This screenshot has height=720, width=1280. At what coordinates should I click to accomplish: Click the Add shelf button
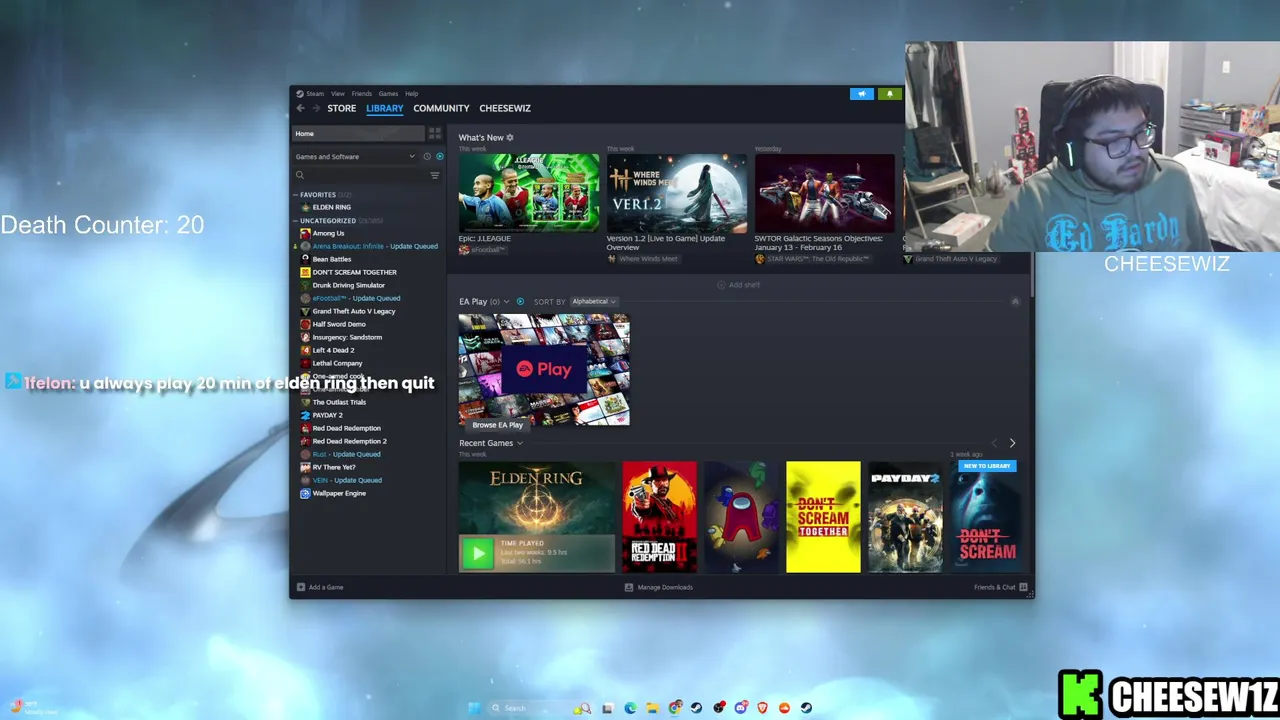point(738,285)
